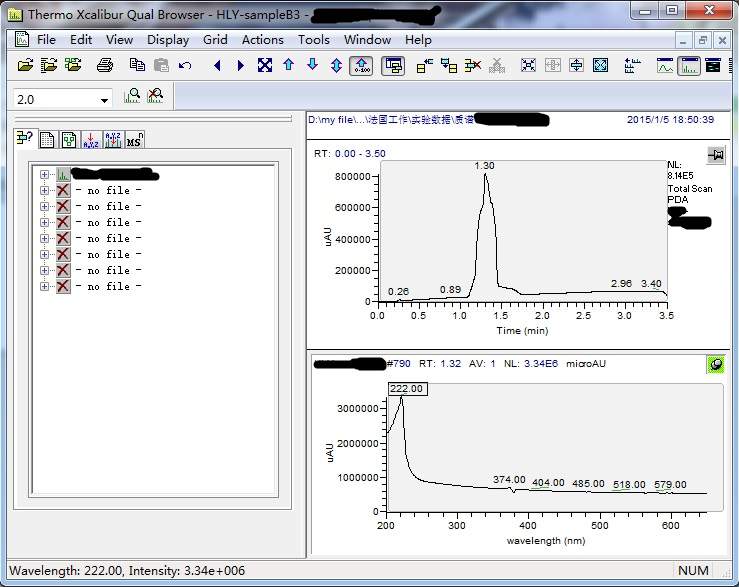Click the 1.30 peak label in chromatogram

[485, 164]
